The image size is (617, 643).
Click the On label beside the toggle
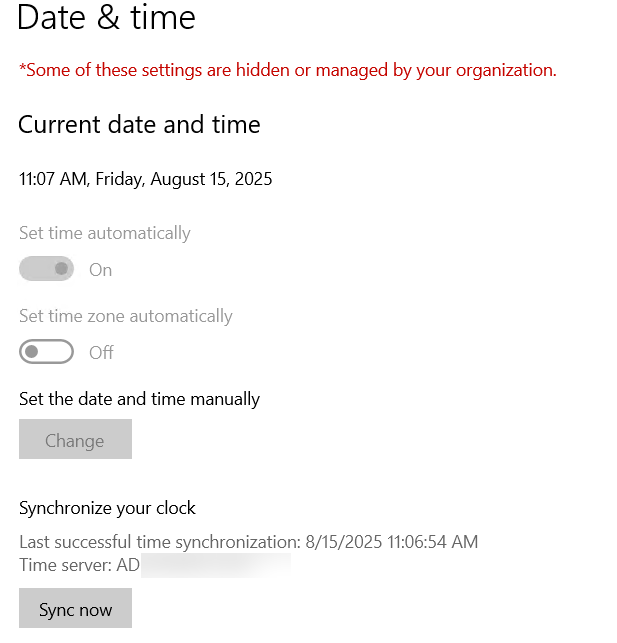[100, 270]
